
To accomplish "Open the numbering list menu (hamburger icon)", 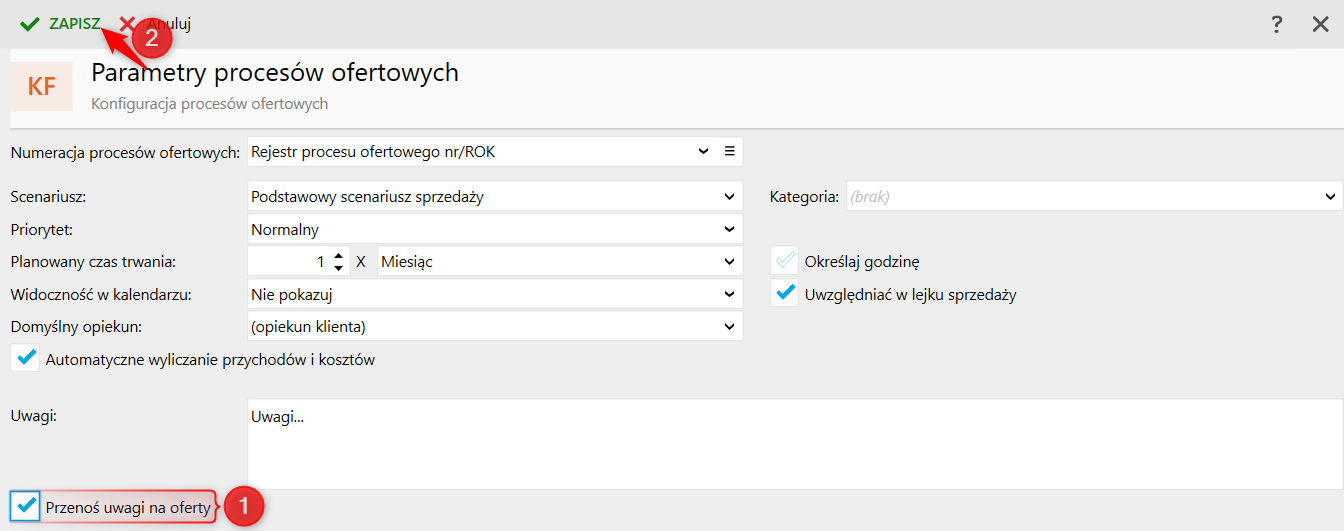I will pyautogui.click(x=730, y=151).
